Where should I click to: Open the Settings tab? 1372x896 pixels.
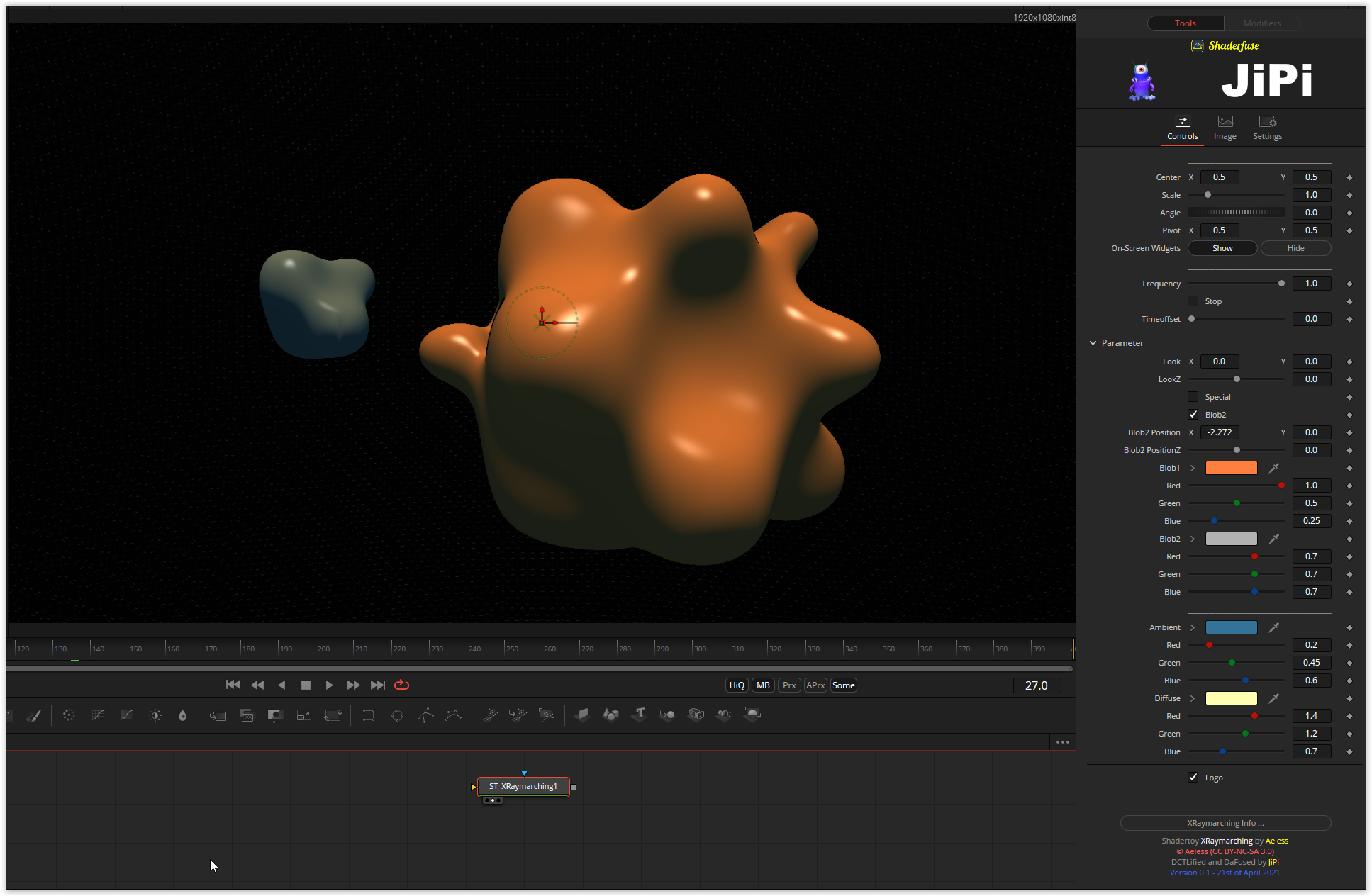point(1267,128)
